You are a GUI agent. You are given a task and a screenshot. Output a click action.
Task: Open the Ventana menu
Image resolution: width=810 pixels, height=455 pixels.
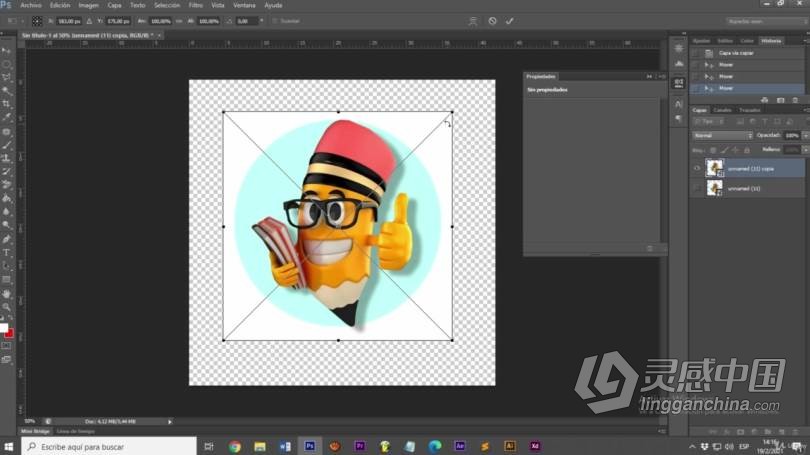pos(244,5)
